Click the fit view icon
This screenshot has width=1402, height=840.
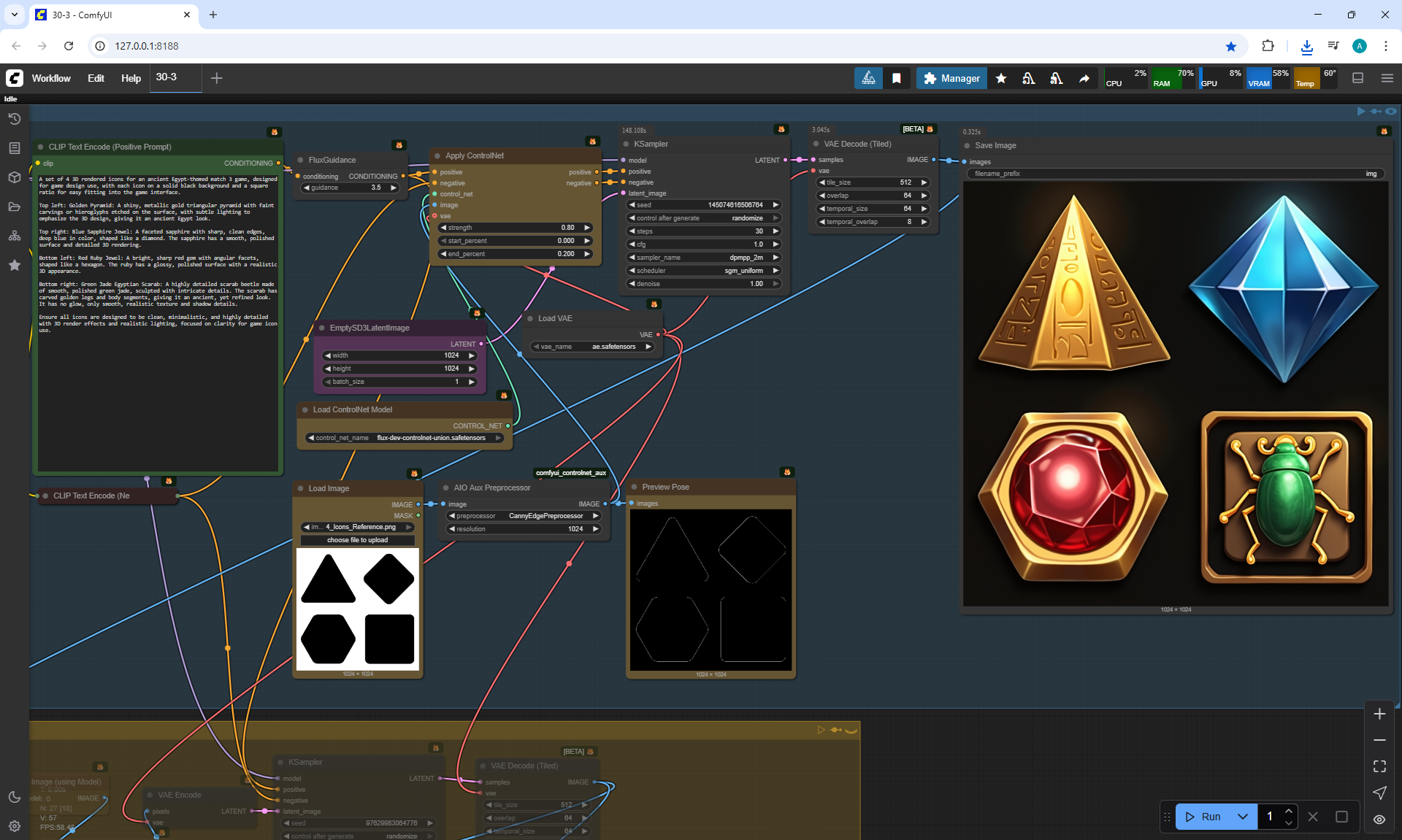(x=1379, y=766)
